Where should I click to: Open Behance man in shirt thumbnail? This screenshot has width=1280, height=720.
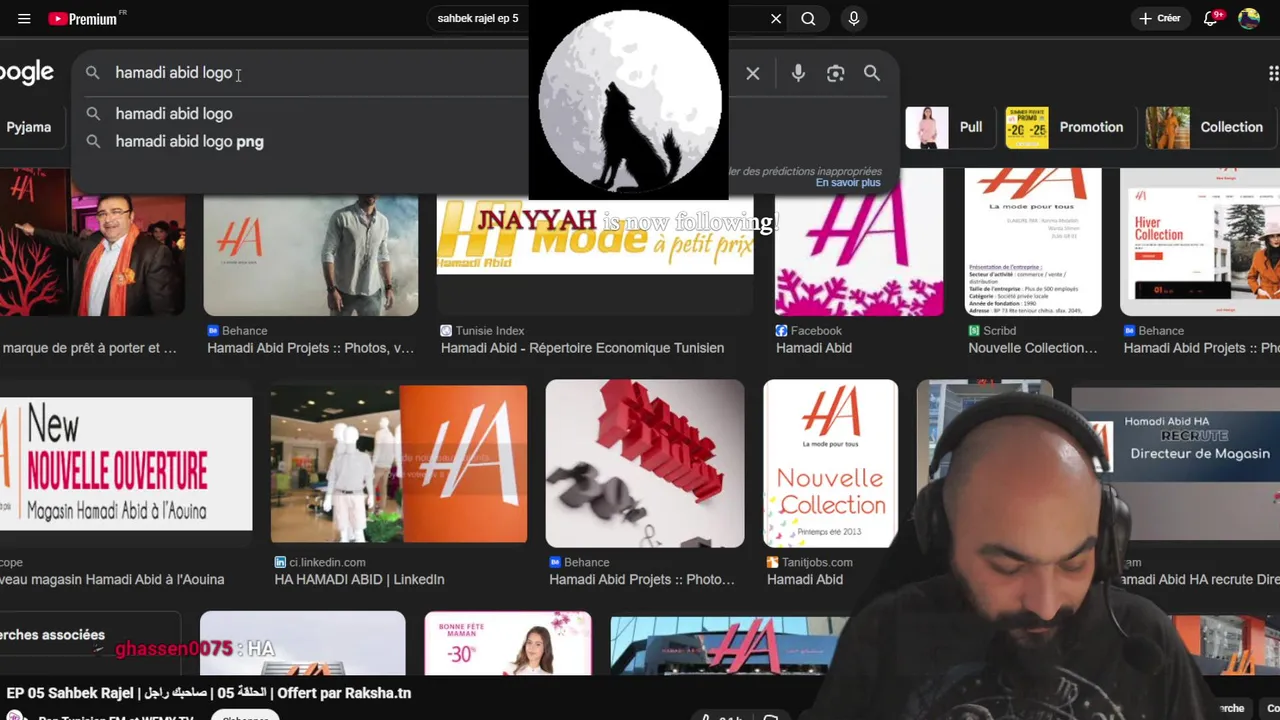[311, 255]
